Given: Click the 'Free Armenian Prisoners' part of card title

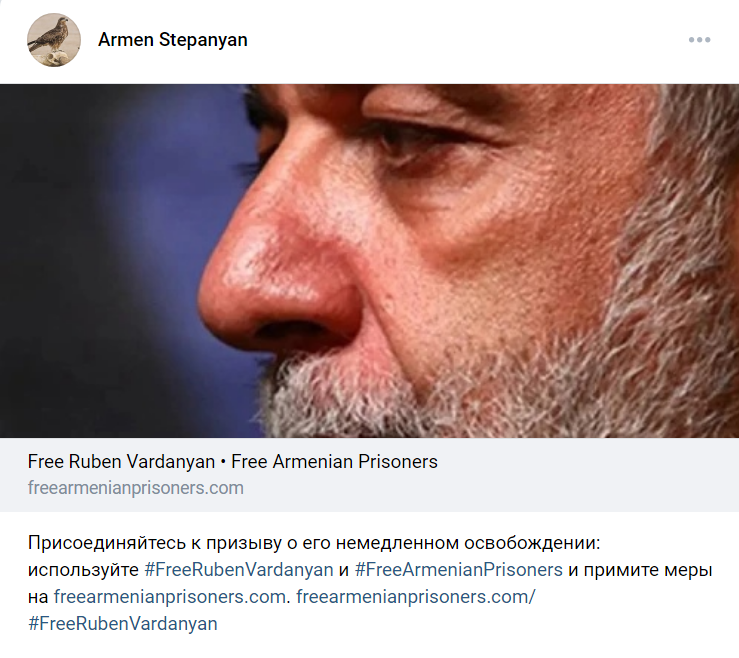Looking at the screenshot, I should 335,461.
